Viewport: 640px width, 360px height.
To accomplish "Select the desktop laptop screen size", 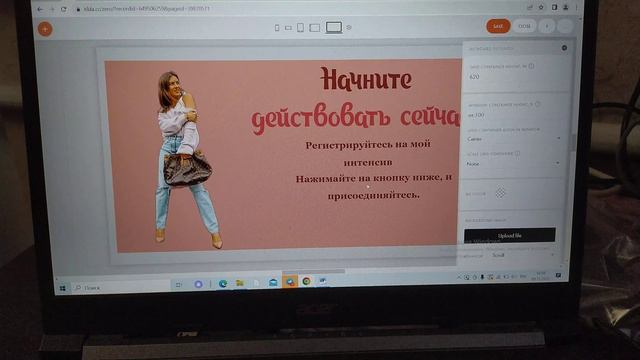I will point(334,27).
